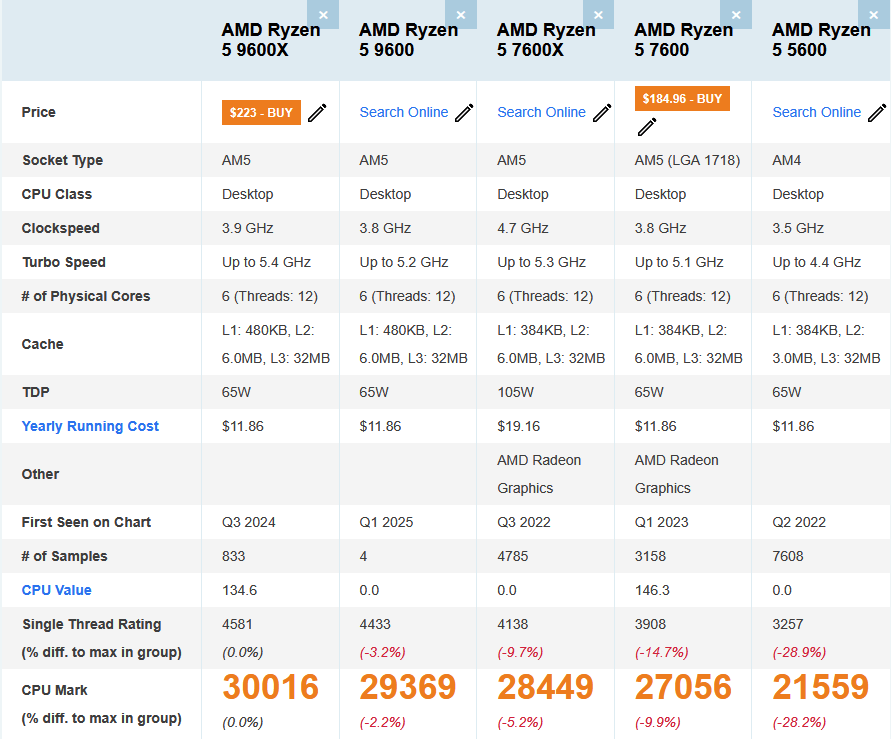Remove Ryzen 5 7600 from the comparison
891x739 pixels.
[736, 15]
